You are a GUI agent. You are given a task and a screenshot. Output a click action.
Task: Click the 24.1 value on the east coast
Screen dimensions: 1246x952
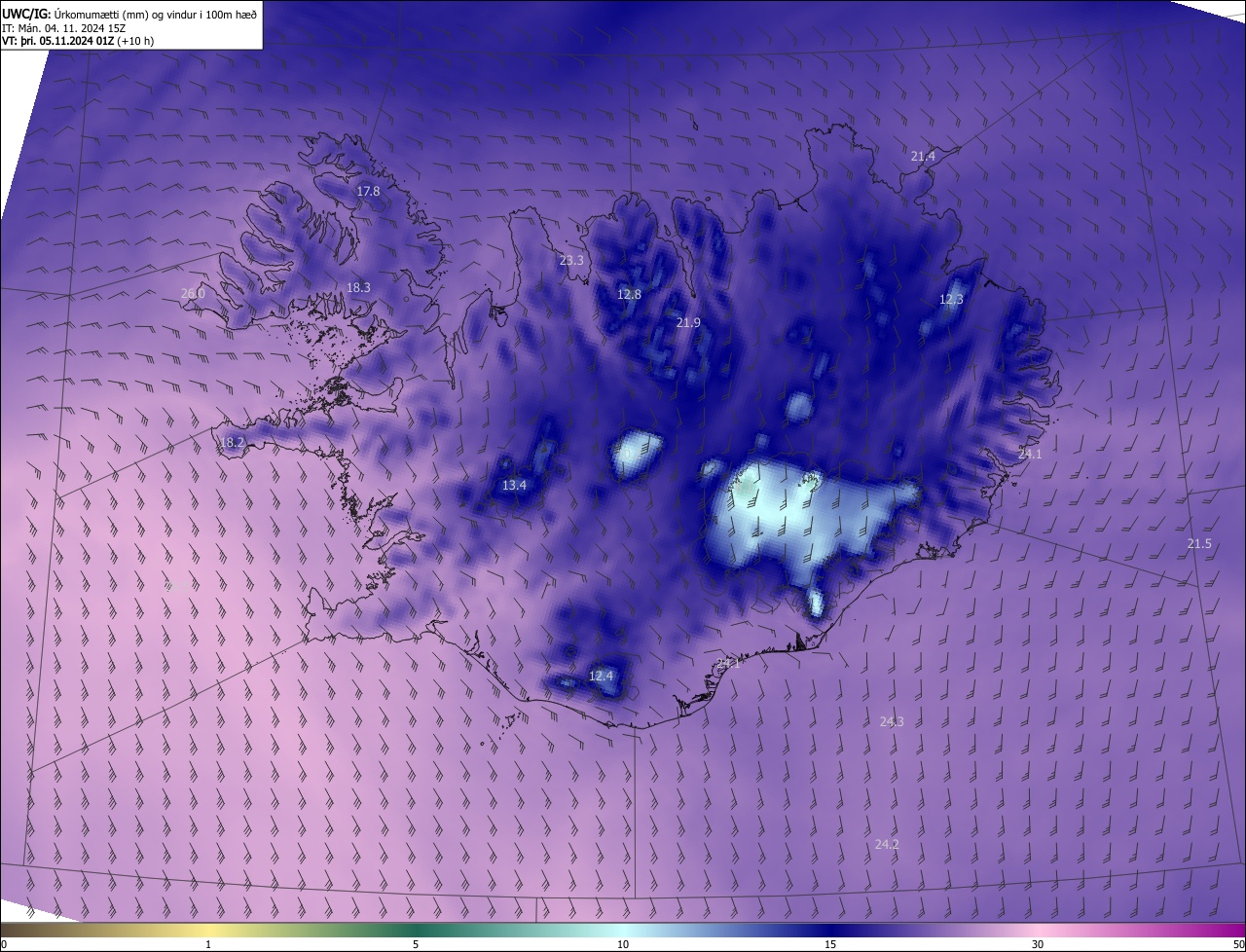tap(1030, 454)
